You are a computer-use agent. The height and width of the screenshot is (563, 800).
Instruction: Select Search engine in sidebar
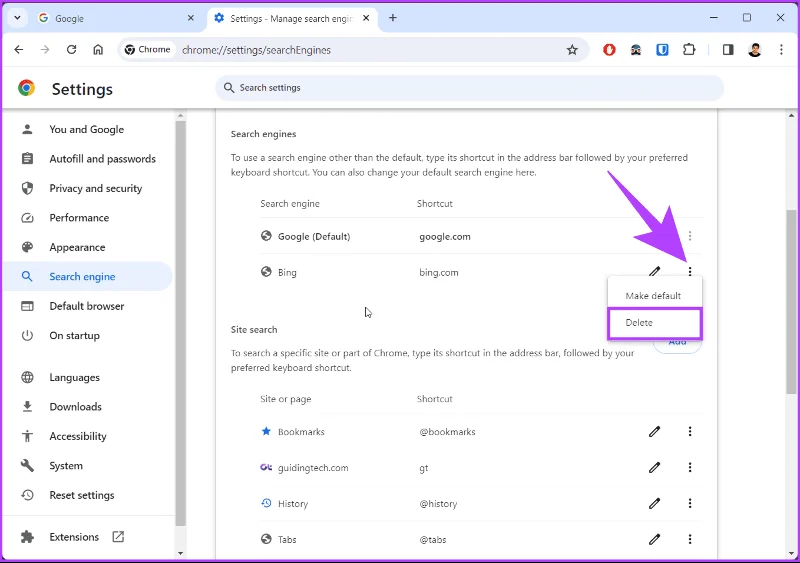coord(87,277)
